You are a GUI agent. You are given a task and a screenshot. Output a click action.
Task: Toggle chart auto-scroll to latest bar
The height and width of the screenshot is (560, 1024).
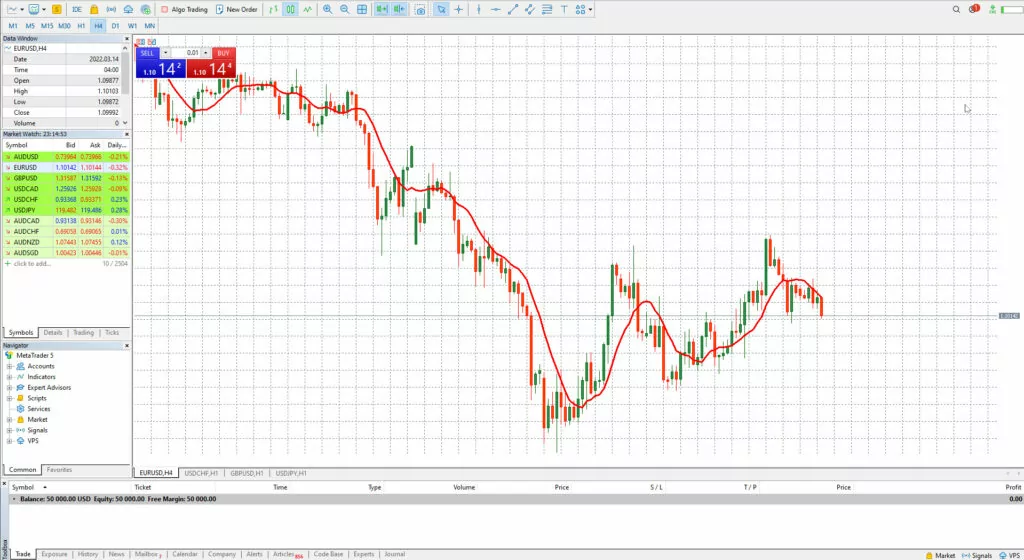tap(383, 9)
